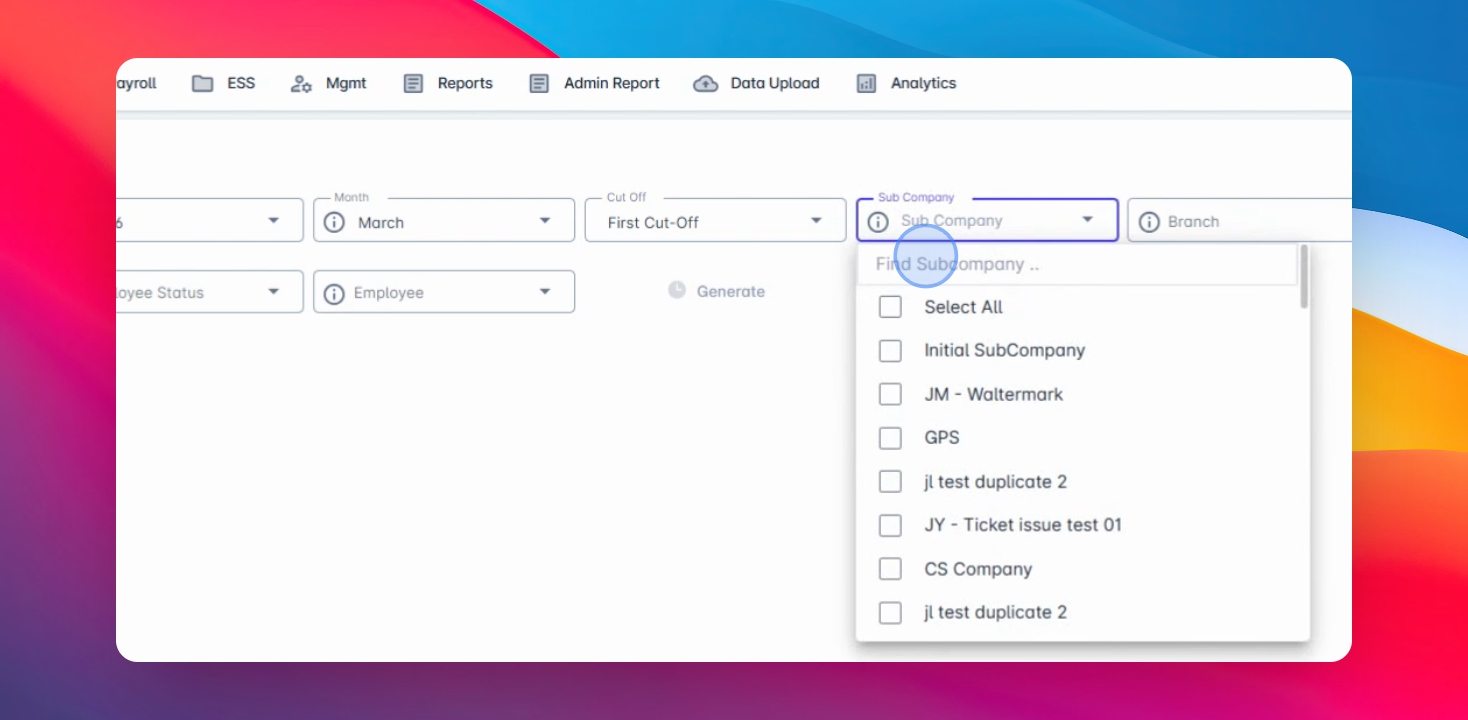Open the Employee Status dropdown arrow
This screenshot has height=720, width=1468.
(x=273, y=292)
